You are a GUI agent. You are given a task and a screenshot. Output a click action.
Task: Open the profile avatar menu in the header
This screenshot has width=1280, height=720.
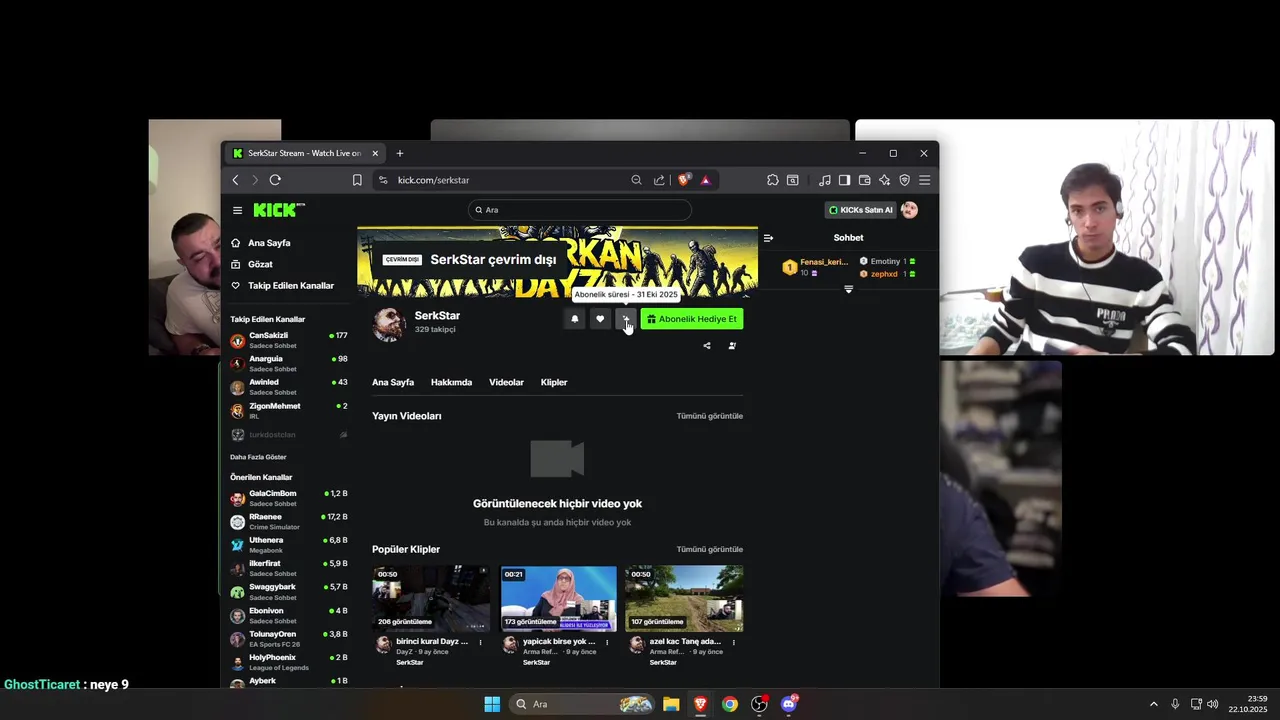click(x=909, y=210)
